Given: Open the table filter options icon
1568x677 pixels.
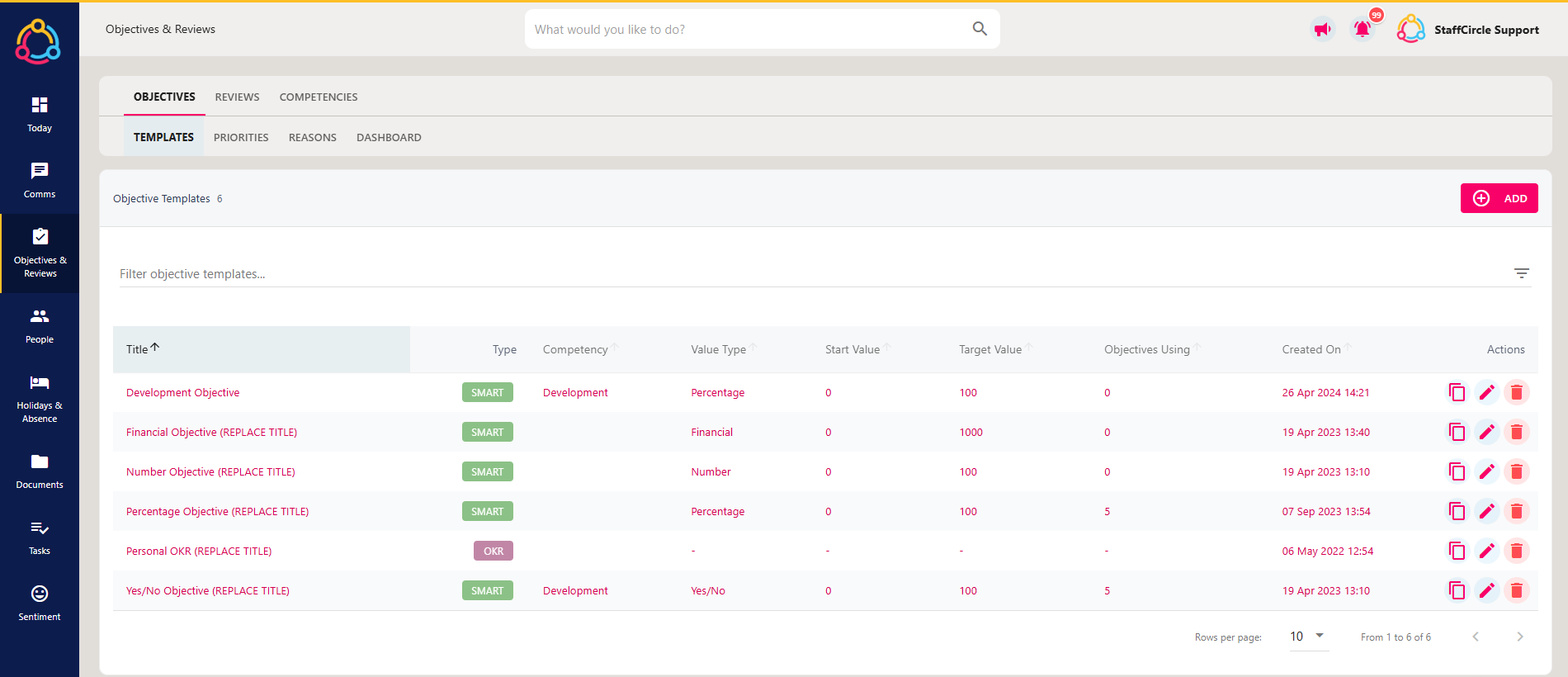Looking at the screenshot, I should click(1522, 273).
